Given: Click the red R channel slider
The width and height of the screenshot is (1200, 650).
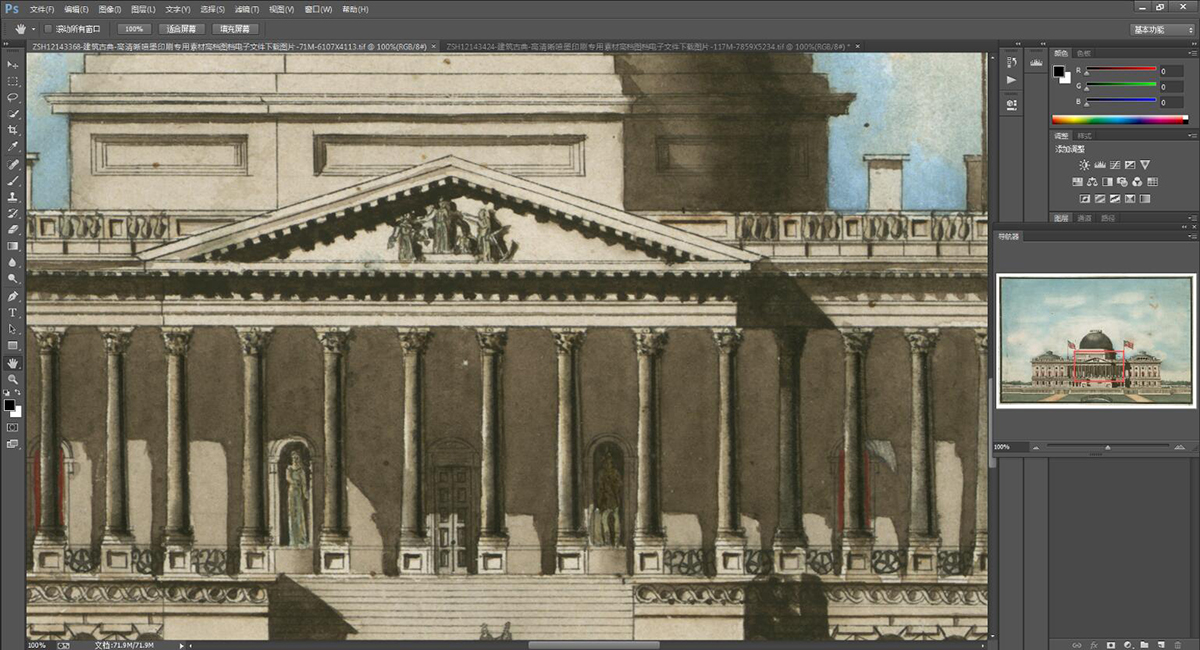Looking at the screenshot, I should pyautogui.click(x=1120, y=70).
